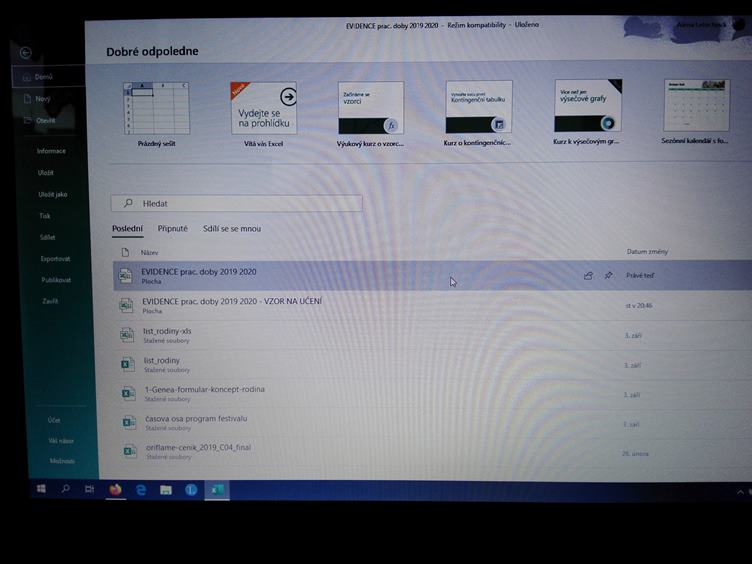Switch to Sdílí se se mnou tab
Screen dimensions: 752x564
[x=232, y=229]
